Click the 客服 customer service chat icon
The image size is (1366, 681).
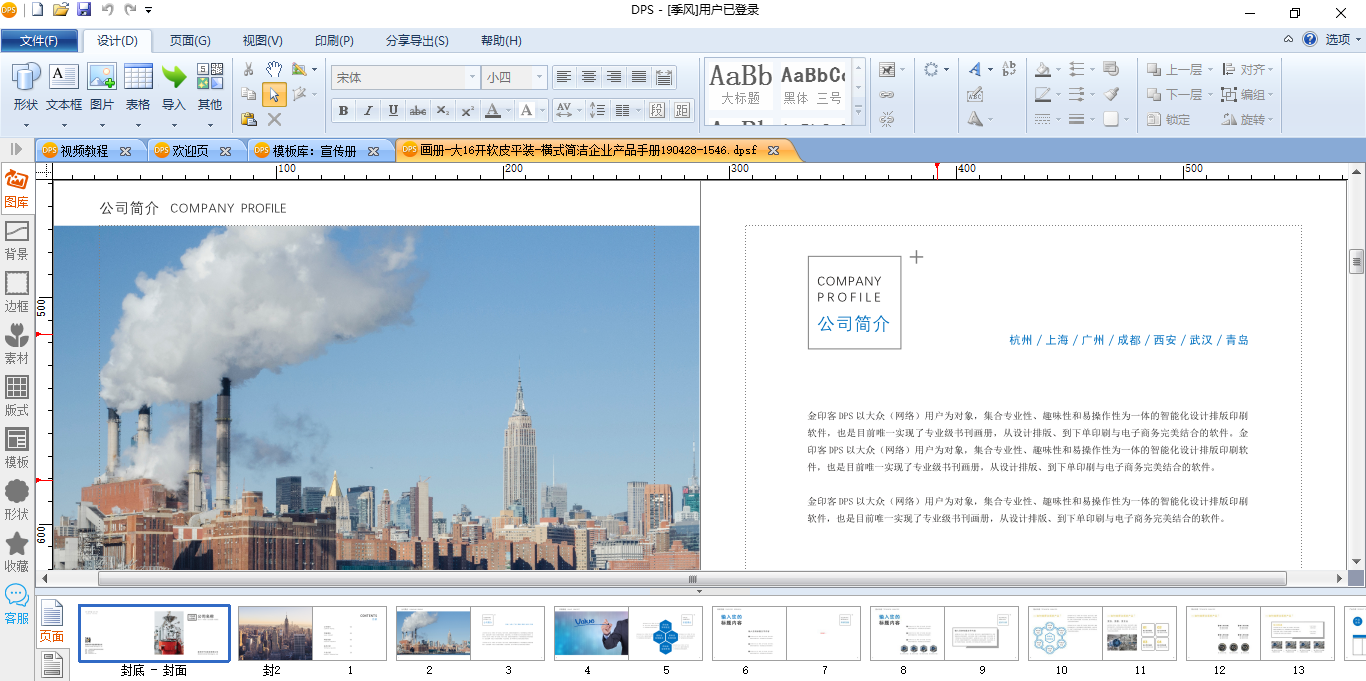(17, 606)
